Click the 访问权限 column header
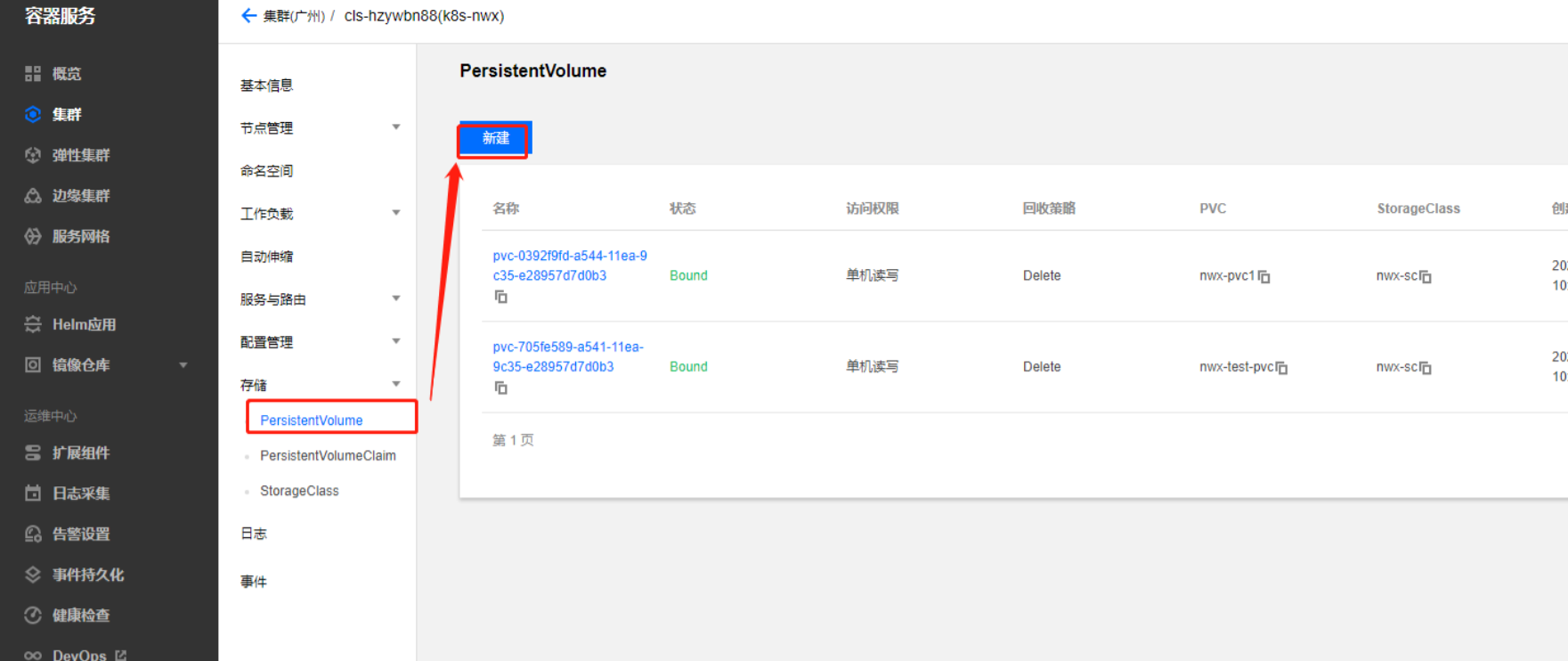 (873, 208)
